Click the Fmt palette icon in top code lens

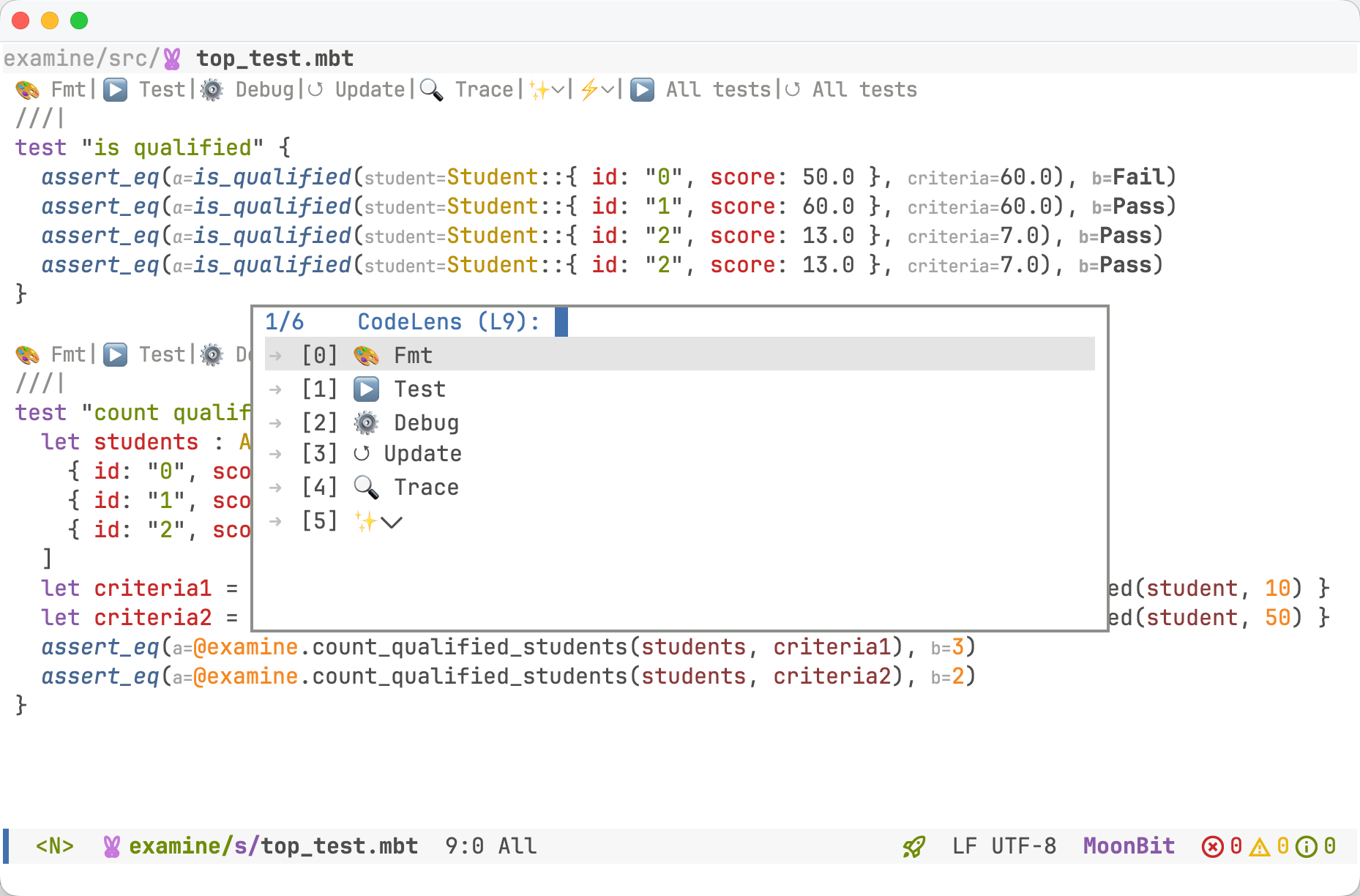pyautogui.click(x=28, y=90)
